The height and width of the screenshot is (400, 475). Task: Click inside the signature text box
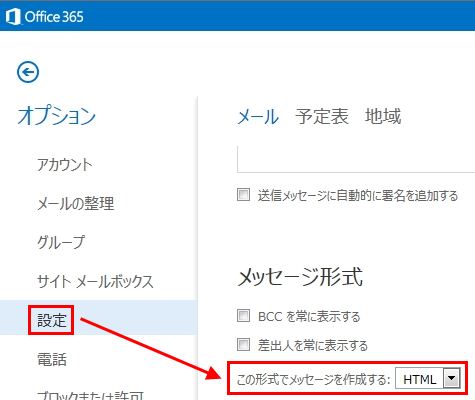pyautogui.click(x=356, y=159)
